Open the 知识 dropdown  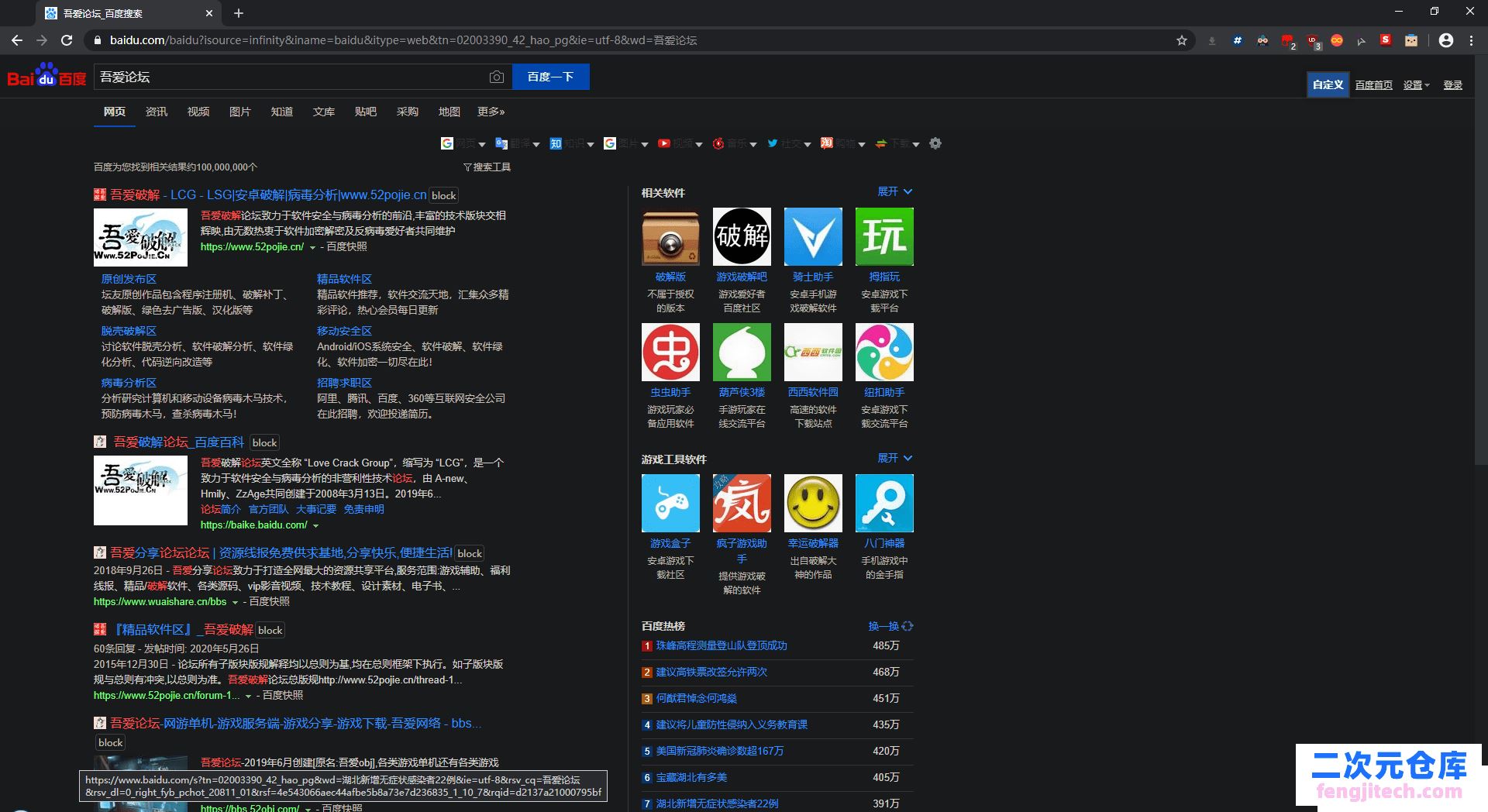[x=572, y=143]
